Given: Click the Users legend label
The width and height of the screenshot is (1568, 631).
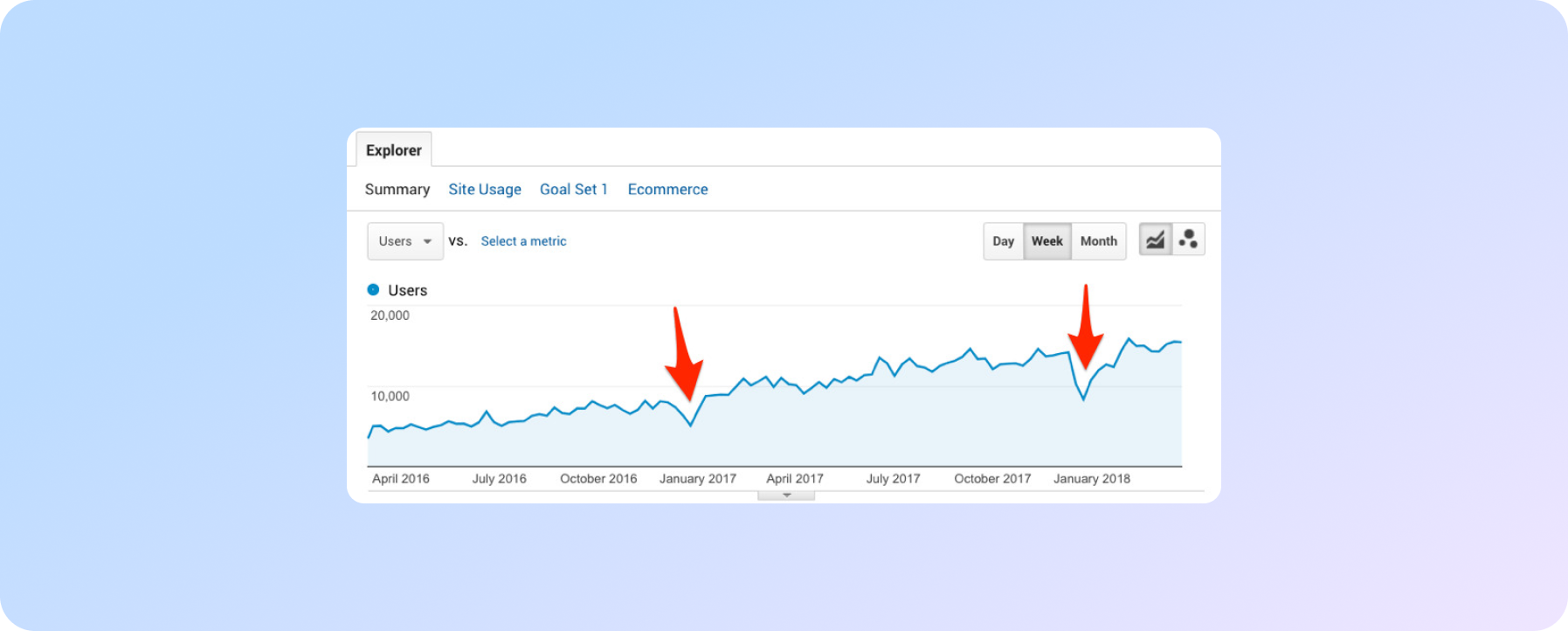Looking at the screenshot, I should 407,290.
